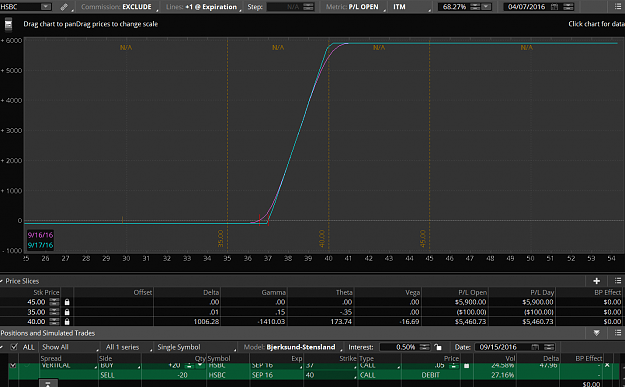This screenshot has width=625, height=387.
Task: Toggle the VERTICAL trade row checkbox
Action: point(13,365)
